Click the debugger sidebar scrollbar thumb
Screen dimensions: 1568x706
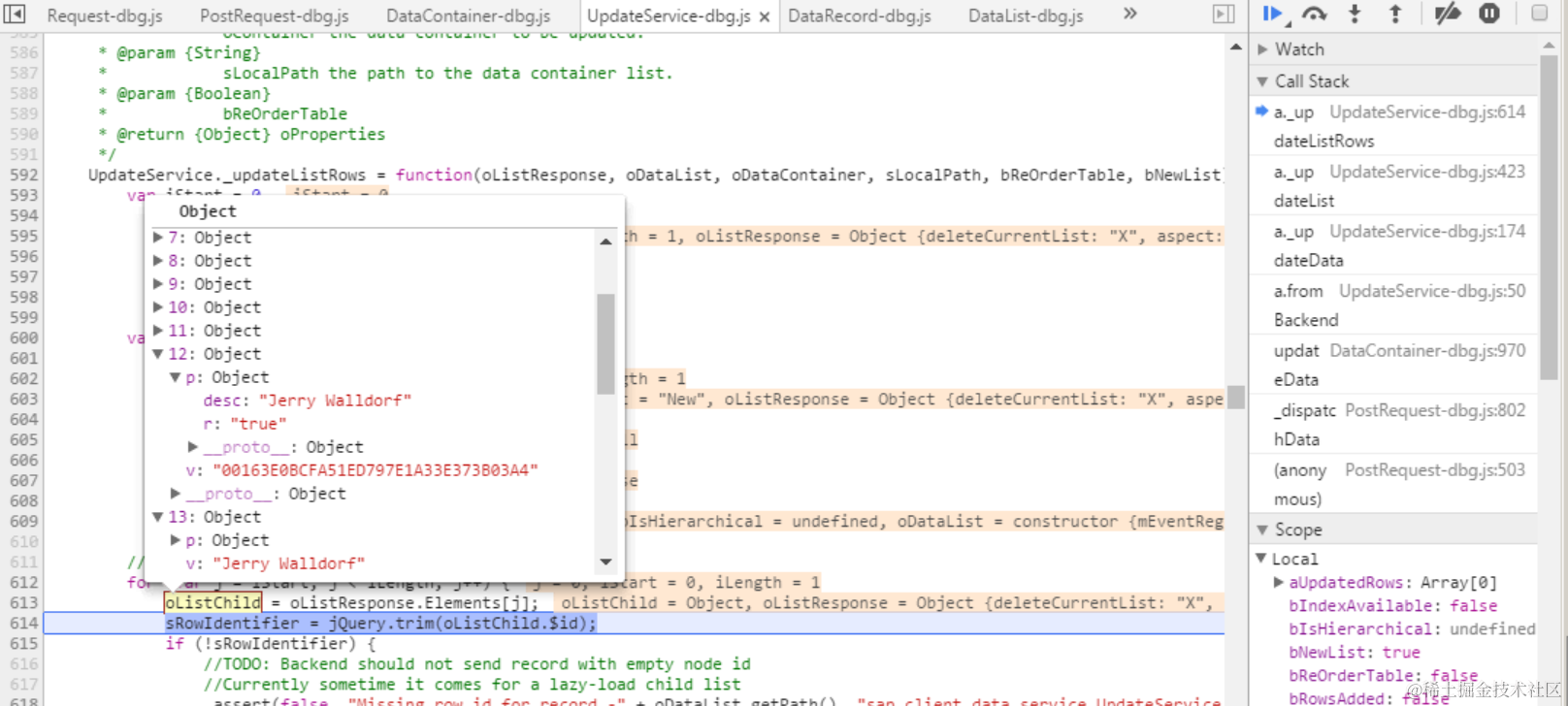[1549, 217]
